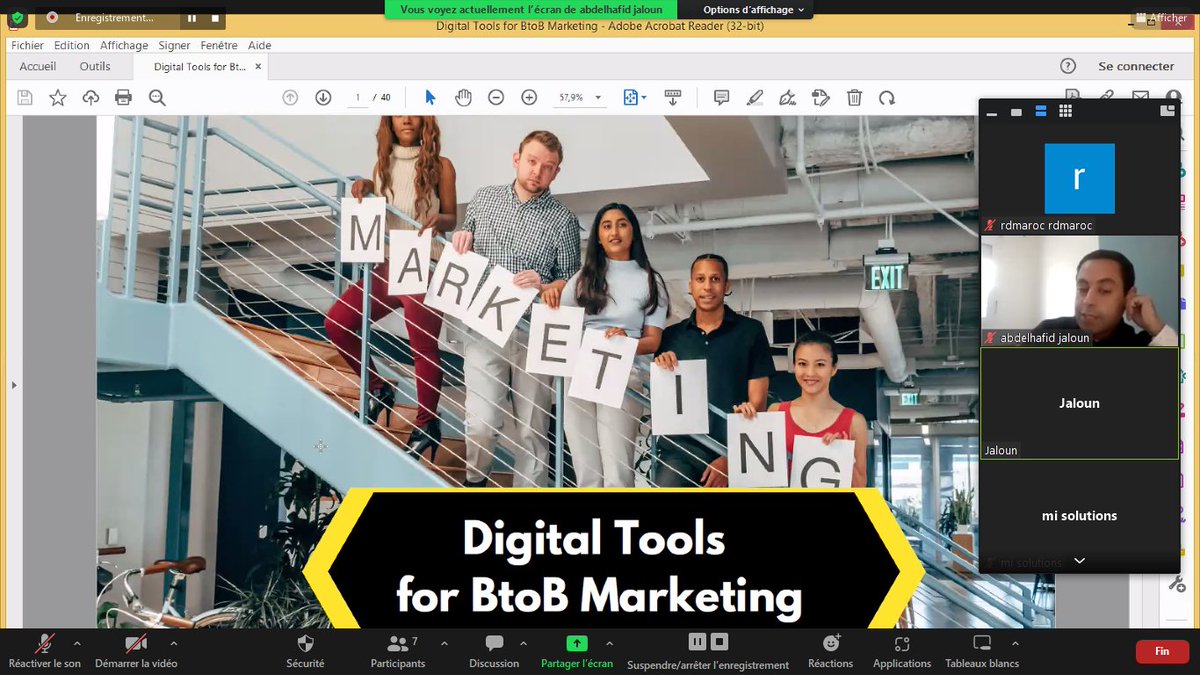Image resolution: width=1200 pixels, height=675 pixels.
Task: Go to next page arrow
Action: click(323, 97)
